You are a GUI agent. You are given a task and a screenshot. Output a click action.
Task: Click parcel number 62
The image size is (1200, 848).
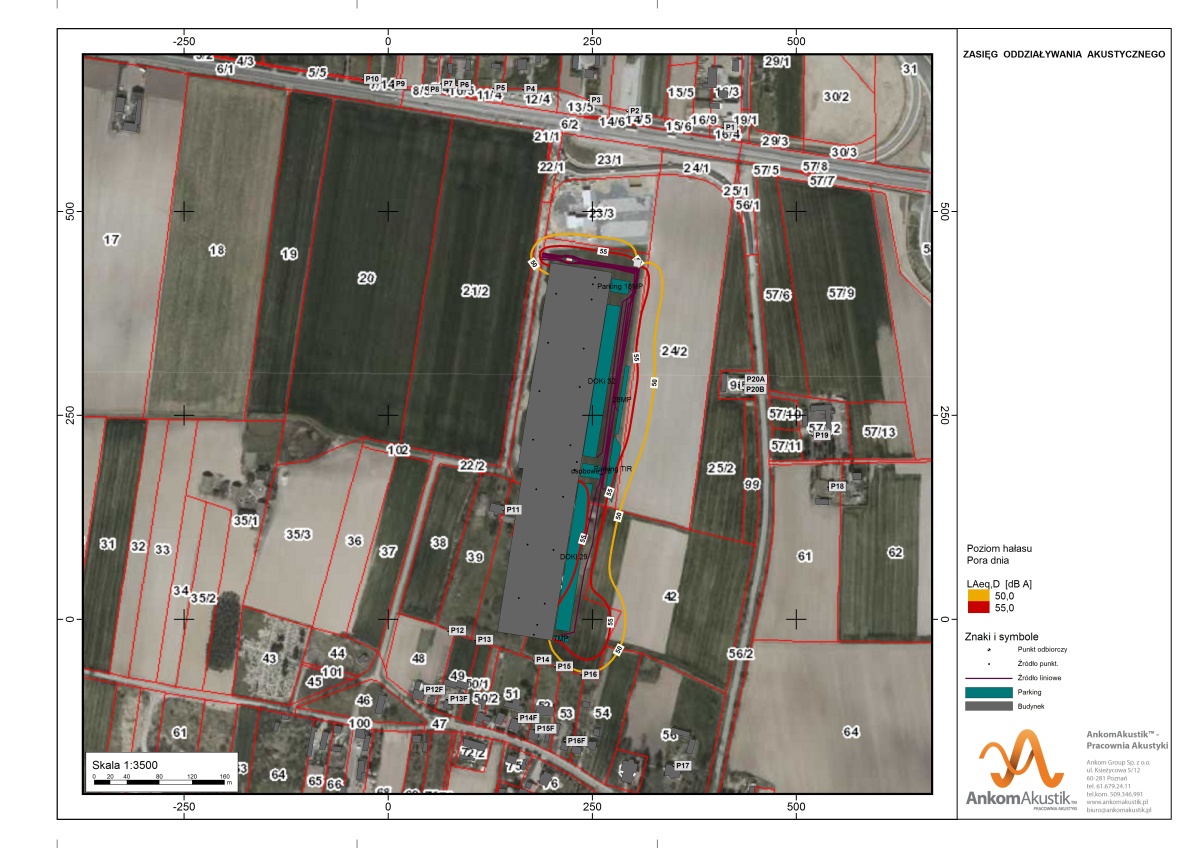[895, 552]
